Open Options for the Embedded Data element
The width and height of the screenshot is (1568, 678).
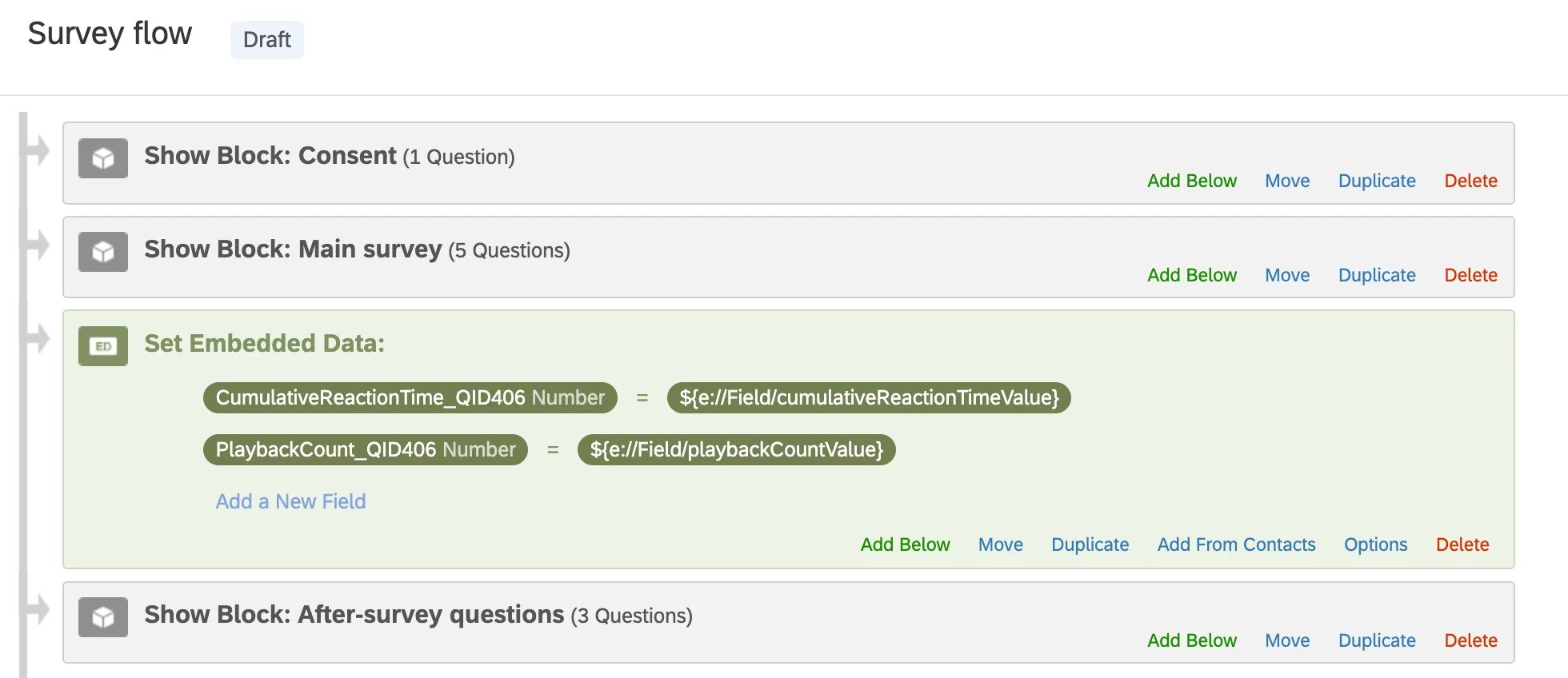tap(1375, 544)
